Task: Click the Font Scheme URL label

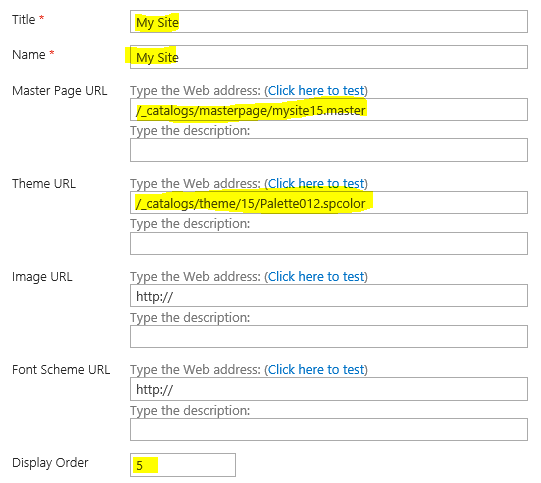Action: [x=61, y=369]
